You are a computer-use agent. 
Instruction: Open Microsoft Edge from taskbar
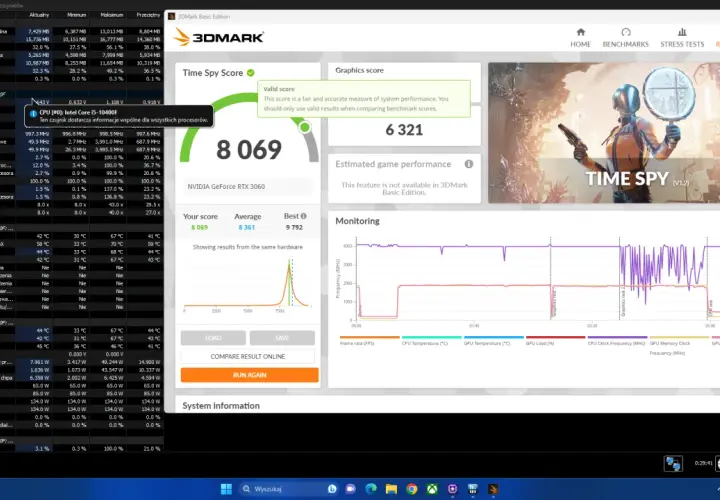coord(371,489)
